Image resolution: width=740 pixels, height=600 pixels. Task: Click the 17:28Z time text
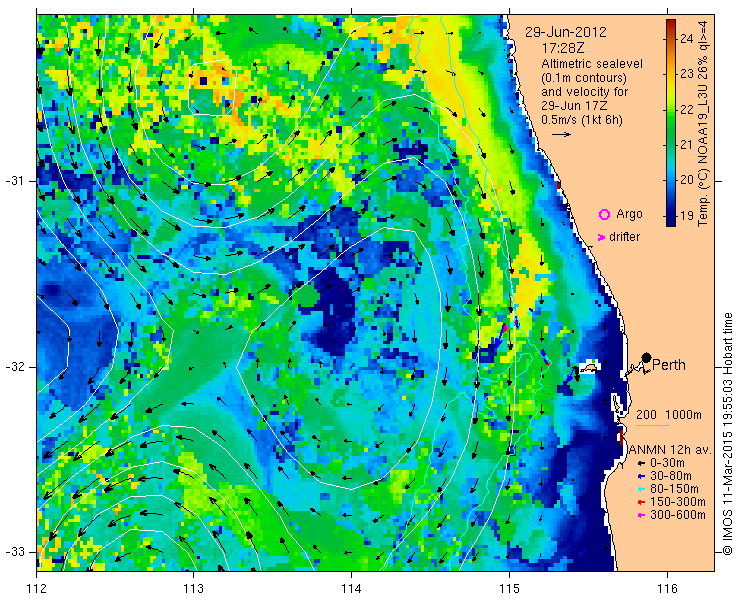(x=563, y=48)
